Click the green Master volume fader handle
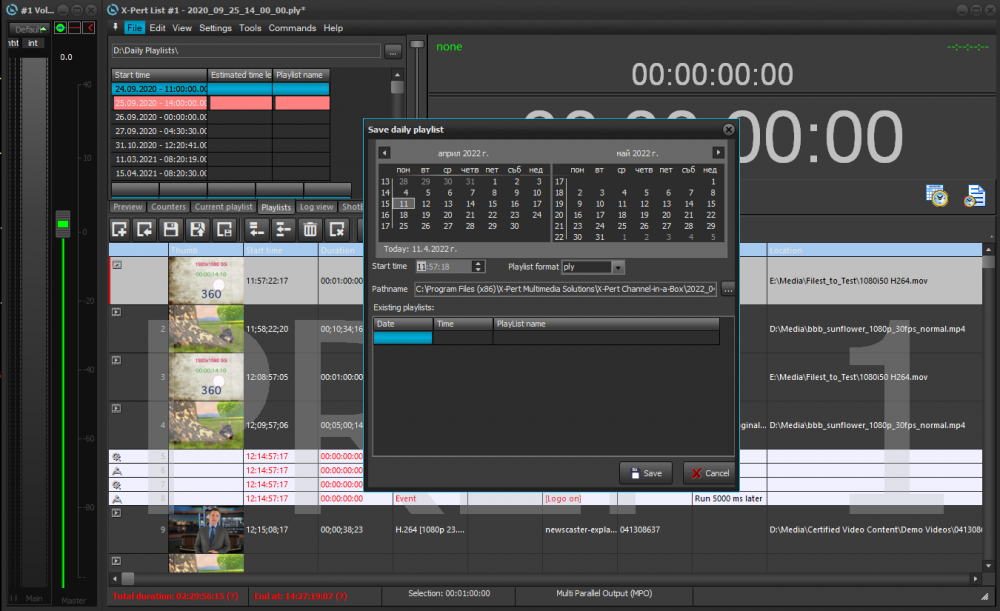1000x611 pixels. (x=63, y=224)
